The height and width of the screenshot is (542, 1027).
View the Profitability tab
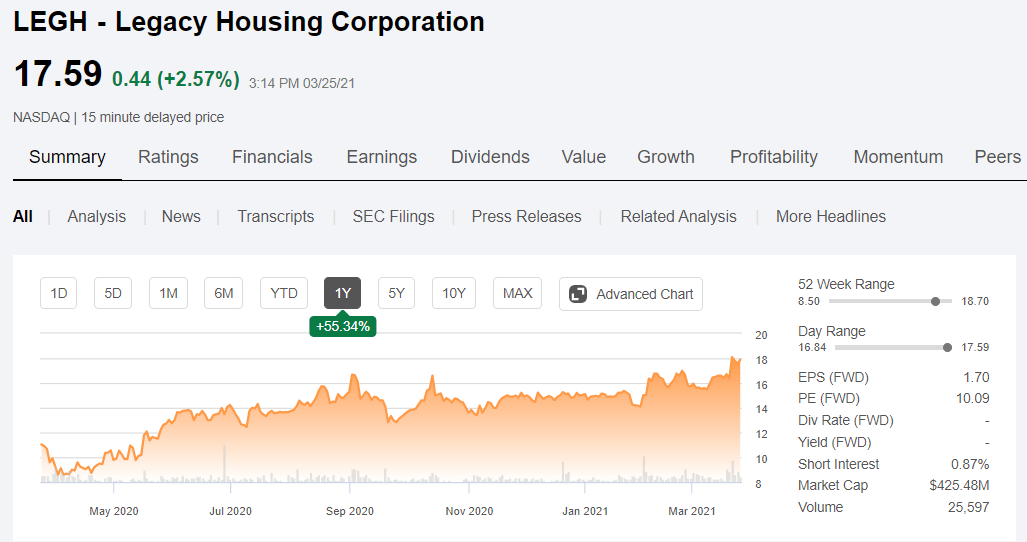coord(774,157)
